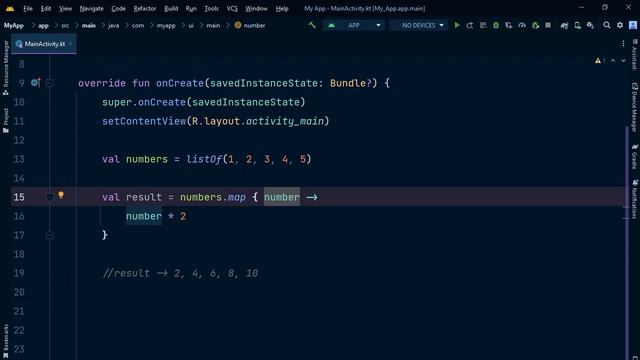
Task: Click 'listOf' in line 13
Action: (x=204, y=159)
